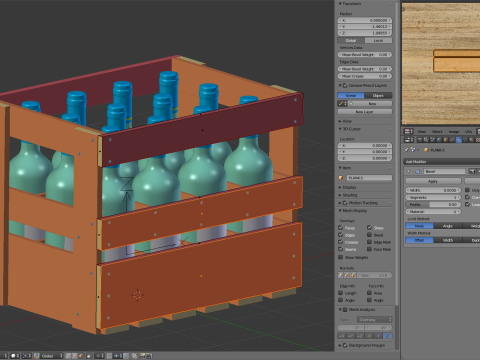This screenshot has width=480, height=360.
Task: Toggle the Seams overlay checkbox
Action: tap(341, 249)
